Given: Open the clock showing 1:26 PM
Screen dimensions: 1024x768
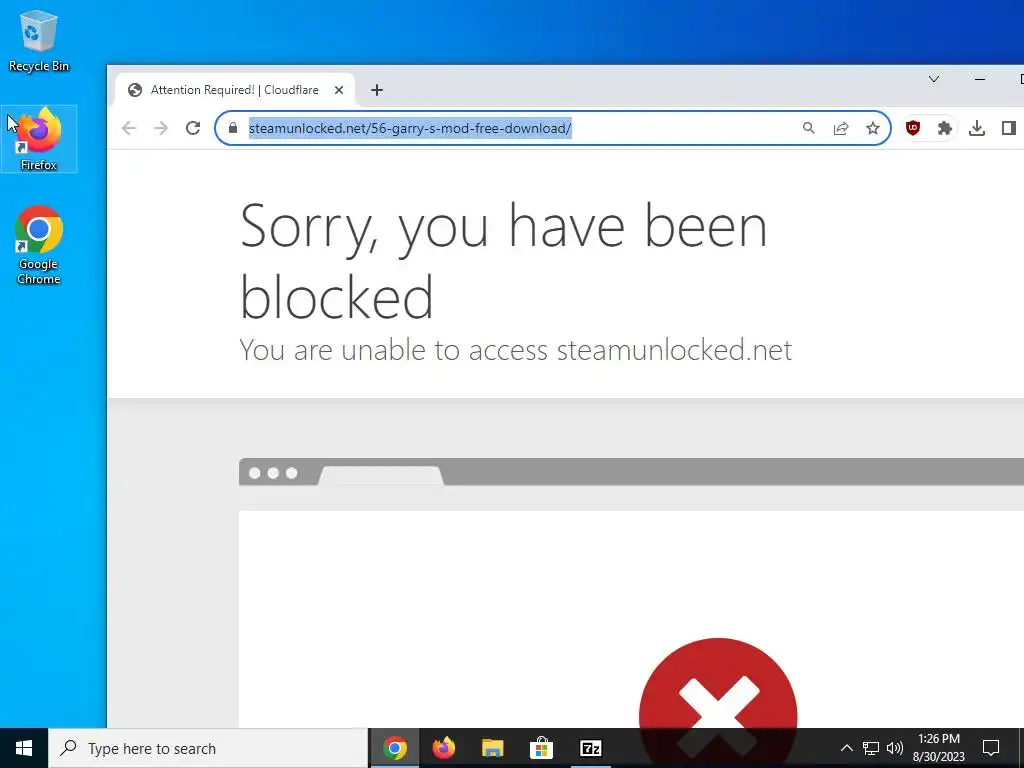Looking at the screenshot, I should coord(938,748).
